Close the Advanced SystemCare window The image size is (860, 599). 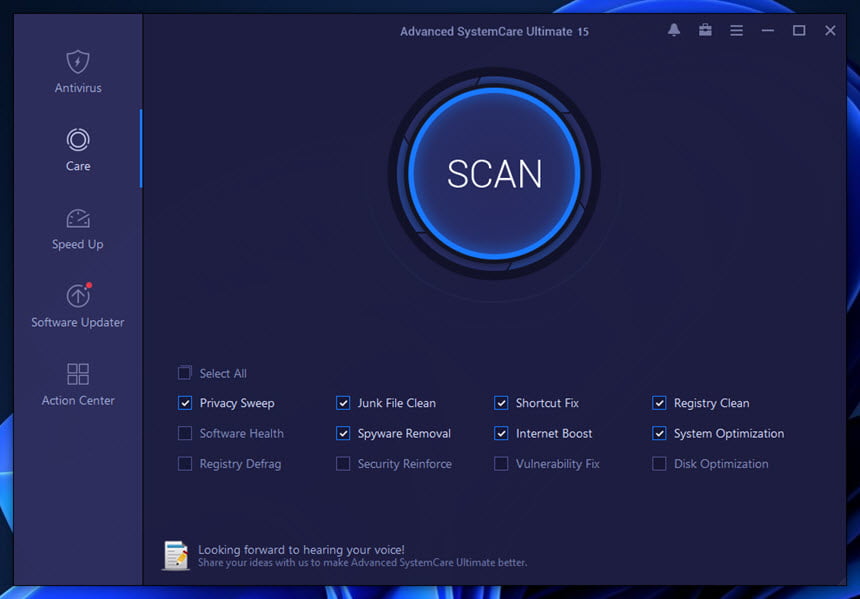pyautogui.click(x=830, y=31)
